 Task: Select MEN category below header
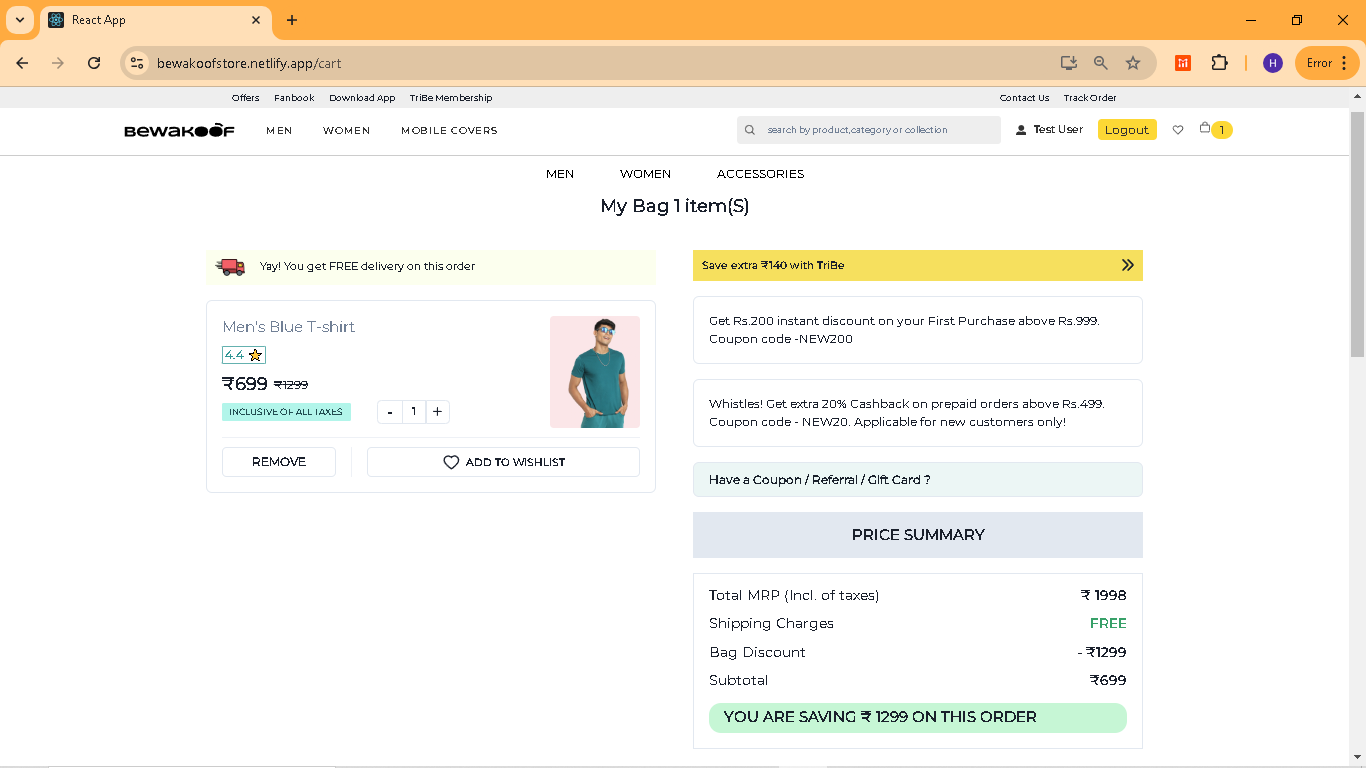pos(560,174)
